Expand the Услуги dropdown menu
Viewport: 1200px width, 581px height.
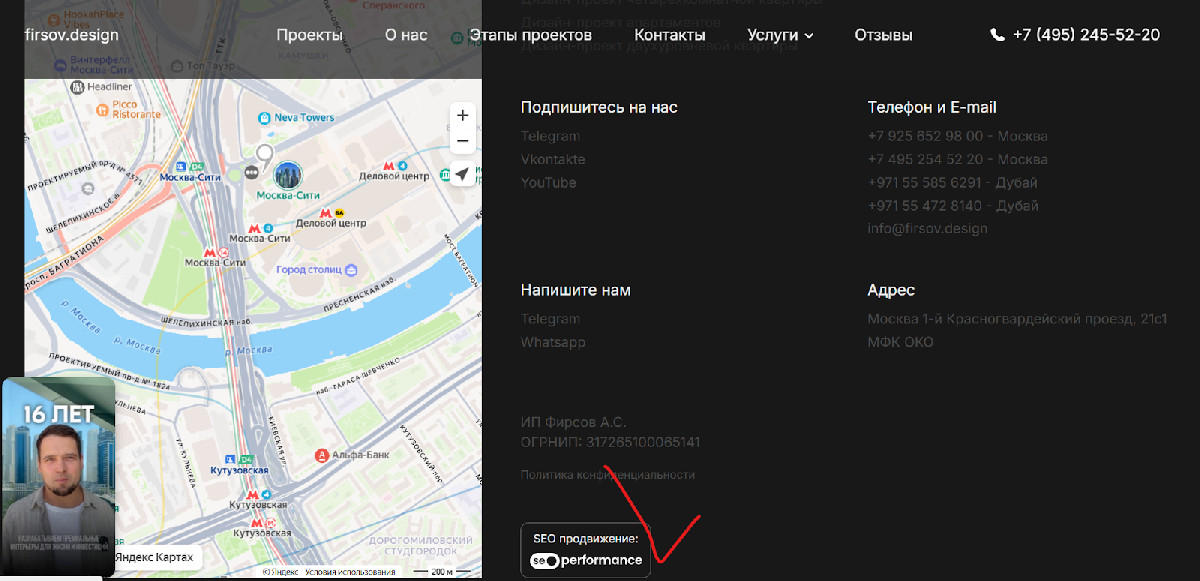click(780, 35)
